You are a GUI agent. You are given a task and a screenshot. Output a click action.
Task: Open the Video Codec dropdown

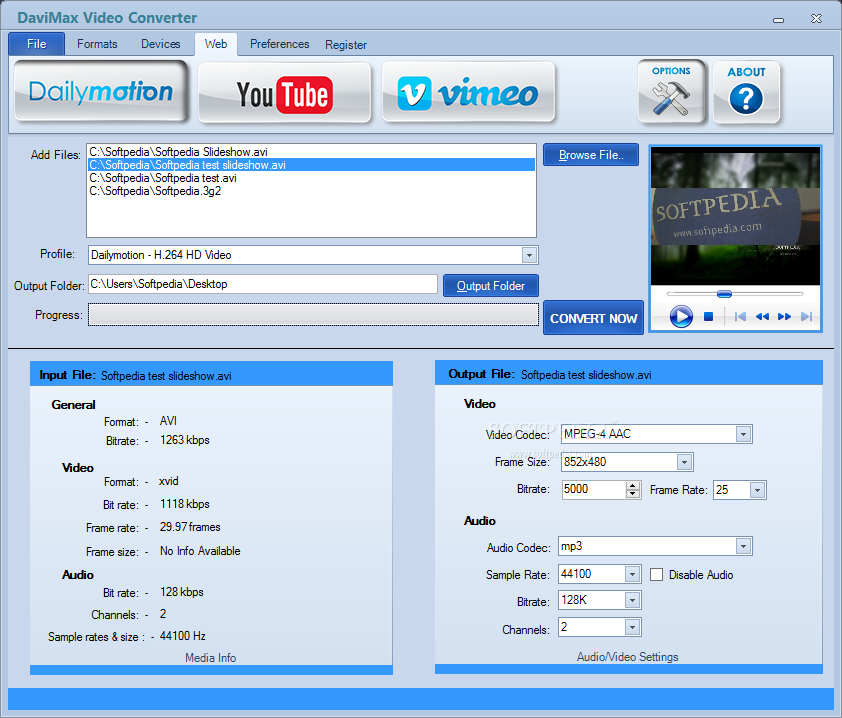click(743, 434)
